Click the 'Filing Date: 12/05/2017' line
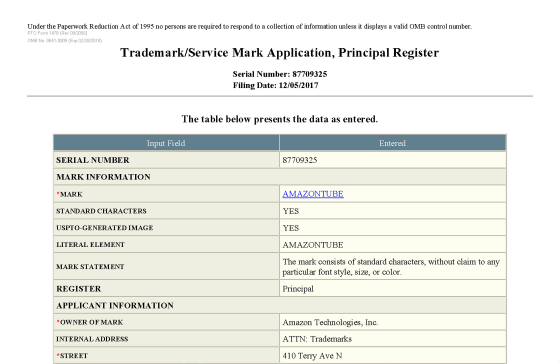 [x=276, y=85]
